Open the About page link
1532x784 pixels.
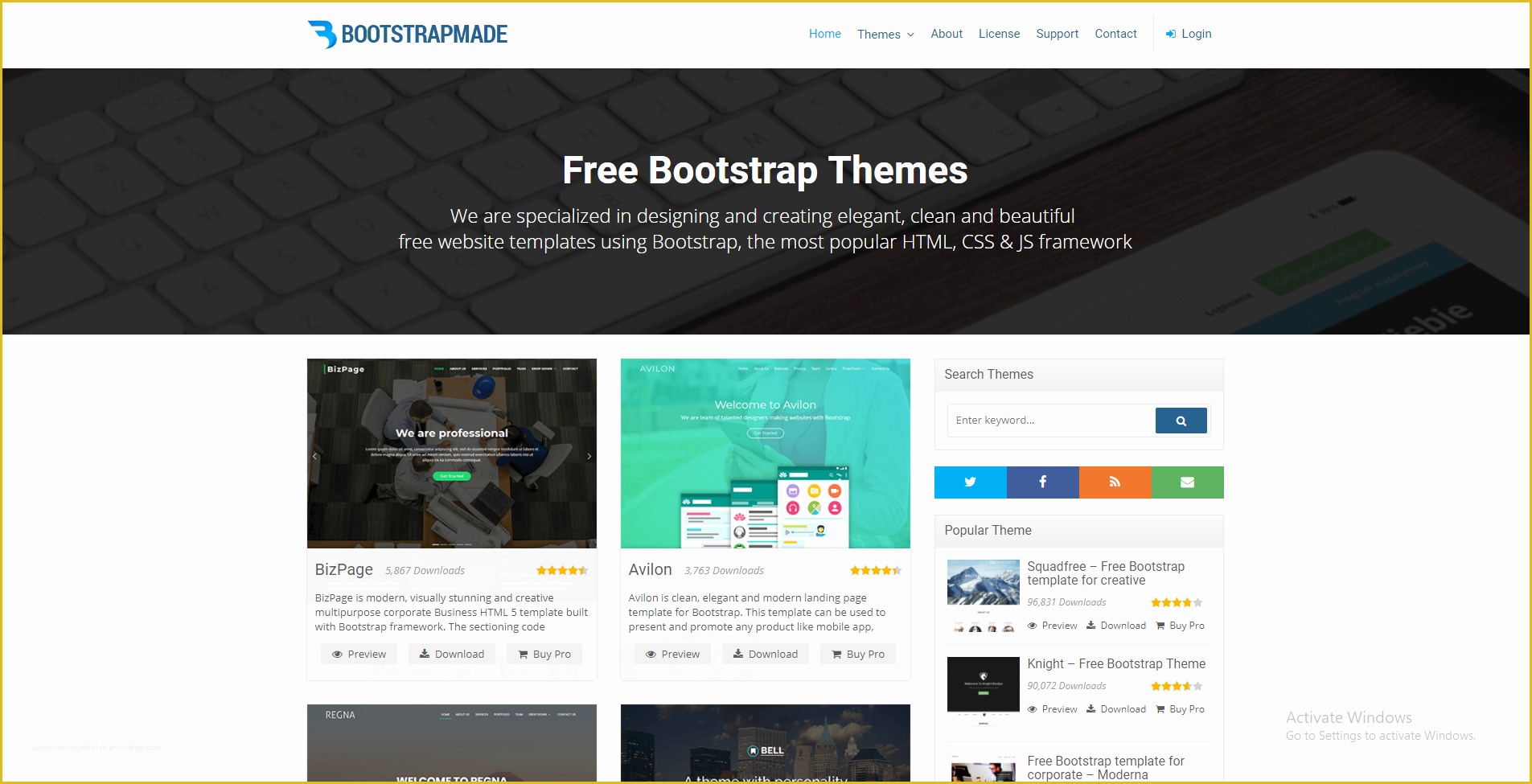[947, 34]
